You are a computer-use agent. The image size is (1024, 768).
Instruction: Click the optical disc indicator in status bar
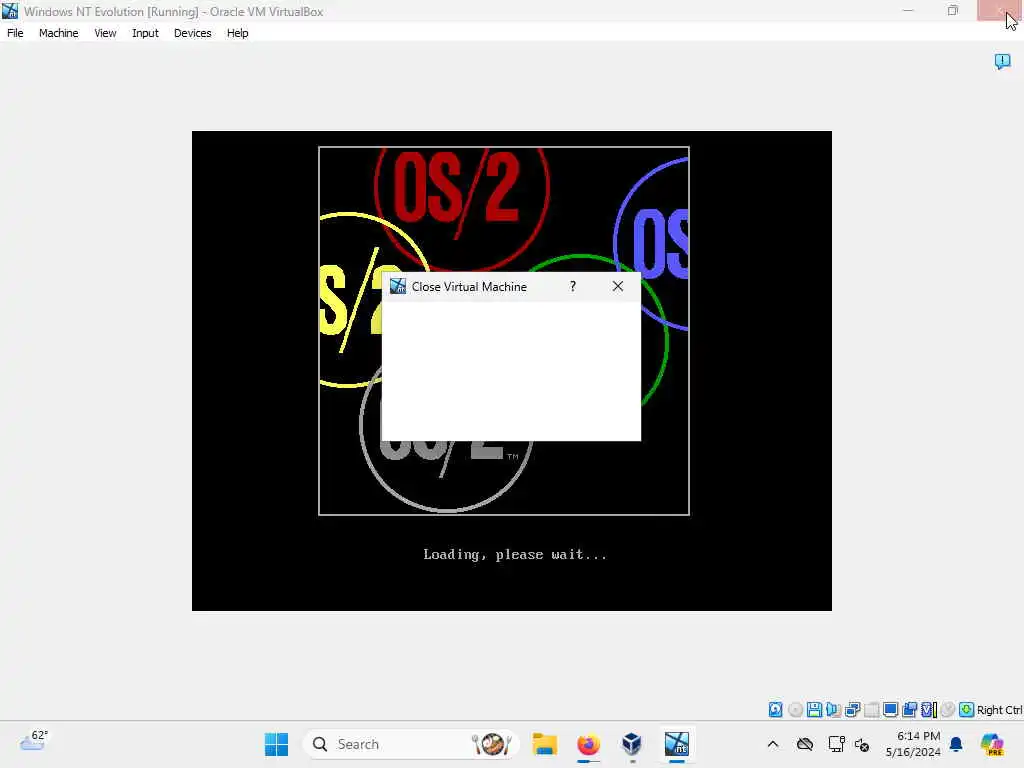[x=795, y=709]
